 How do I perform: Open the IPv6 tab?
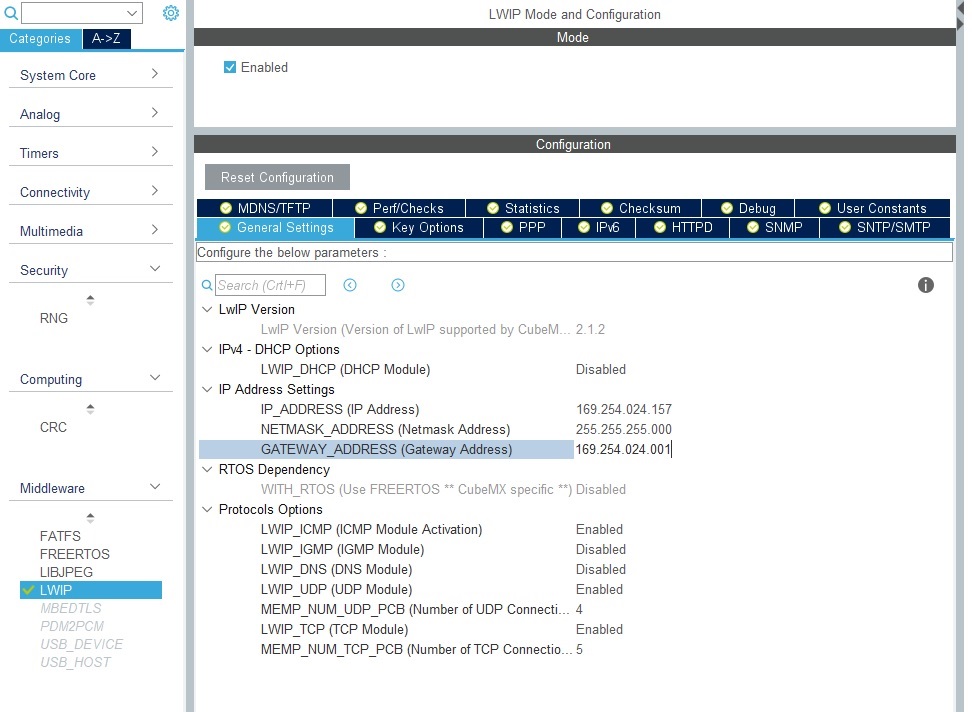coord(599,227)
